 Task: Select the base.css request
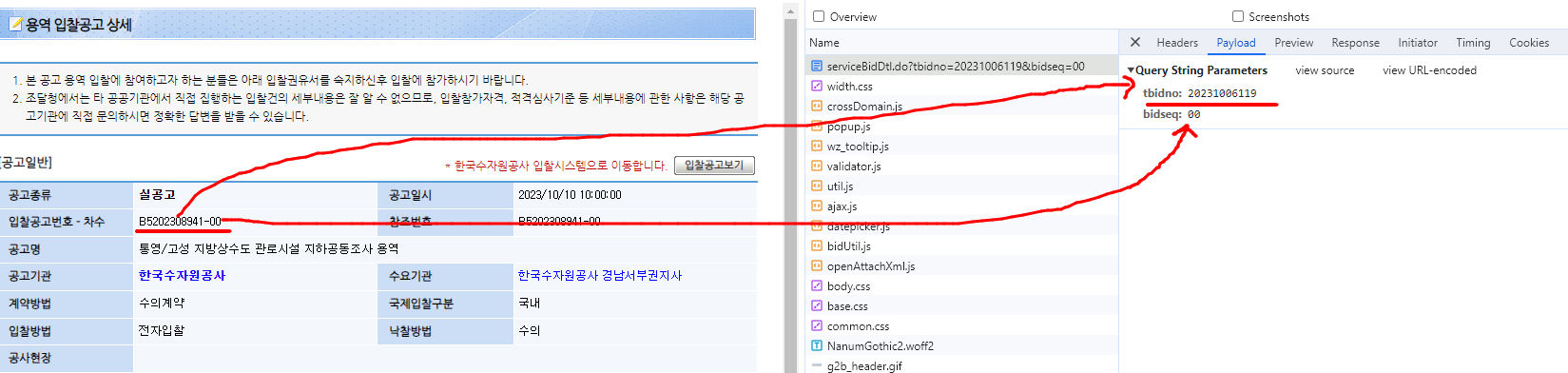(962, 306)
